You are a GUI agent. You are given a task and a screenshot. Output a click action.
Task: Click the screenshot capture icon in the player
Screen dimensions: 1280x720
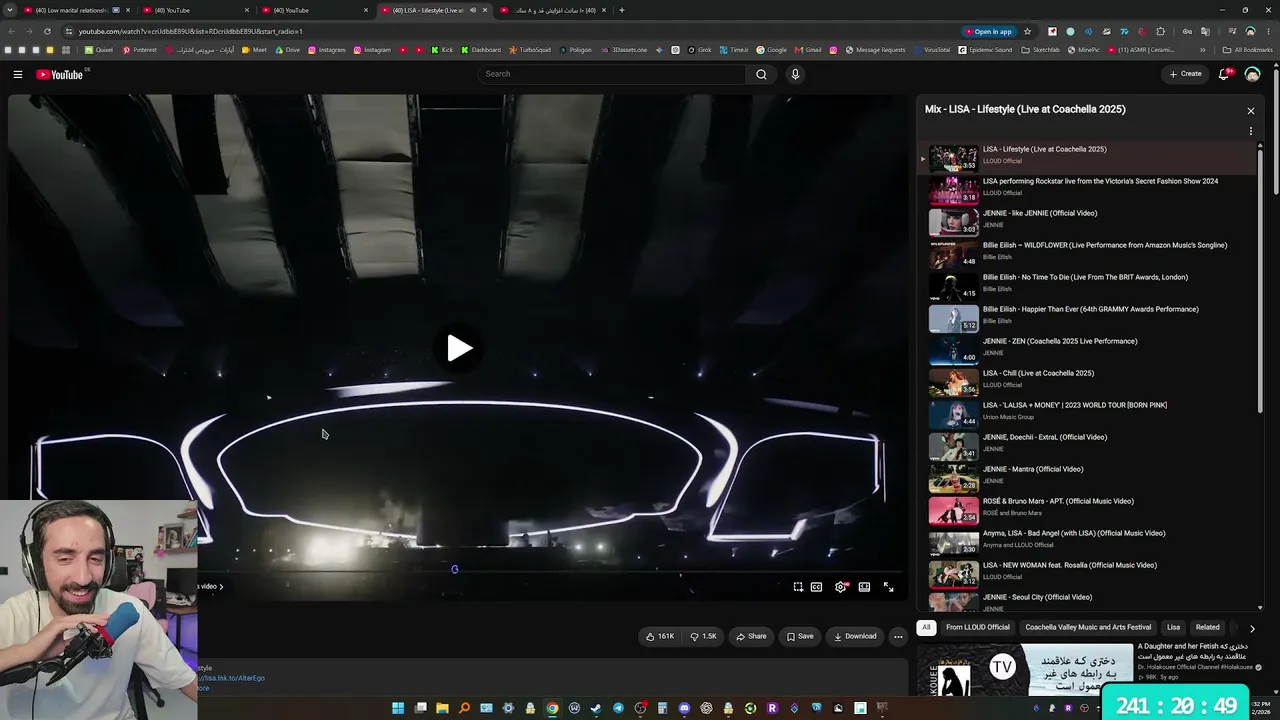point(798,587)
